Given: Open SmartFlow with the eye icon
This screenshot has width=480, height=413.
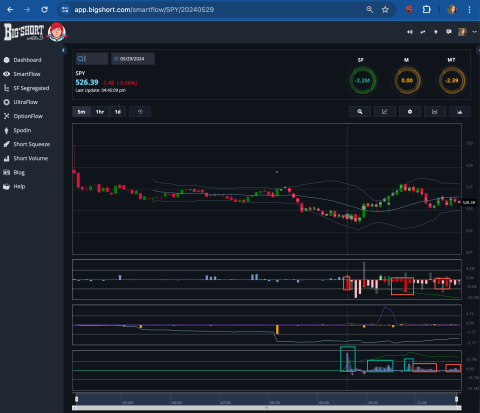Looking at the screenshot, I should pyautogui.click(x=22, y=74).
